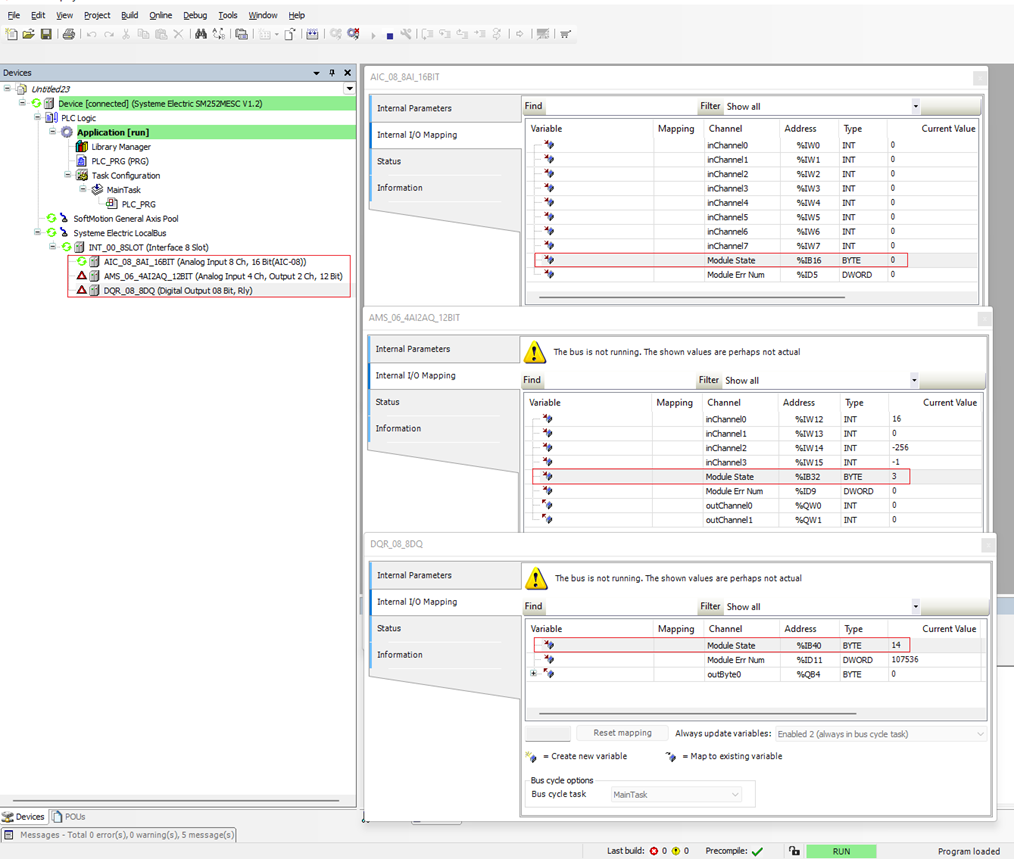Click Library Manager in the device tree
The image size is (1014, 859).
[x=120, y=147]
